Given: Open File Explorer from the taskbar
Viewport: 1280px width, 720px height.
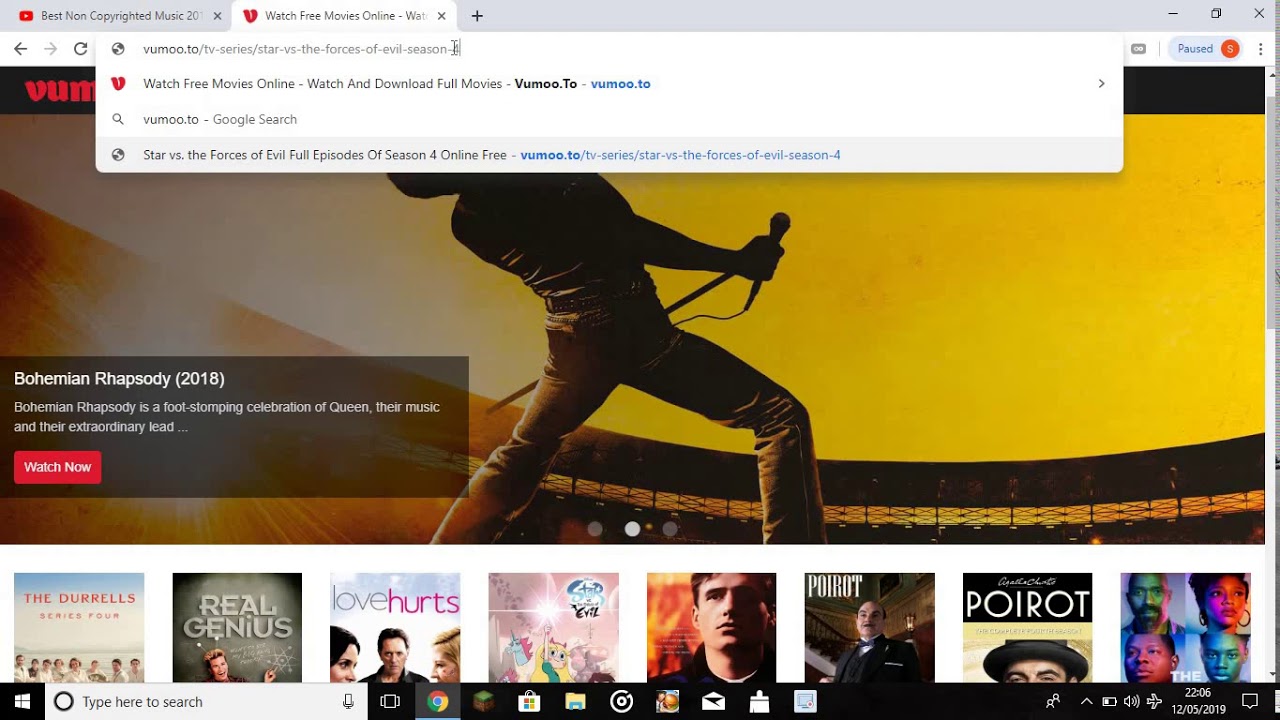Looking at the screenshot, I should point(575,702).
